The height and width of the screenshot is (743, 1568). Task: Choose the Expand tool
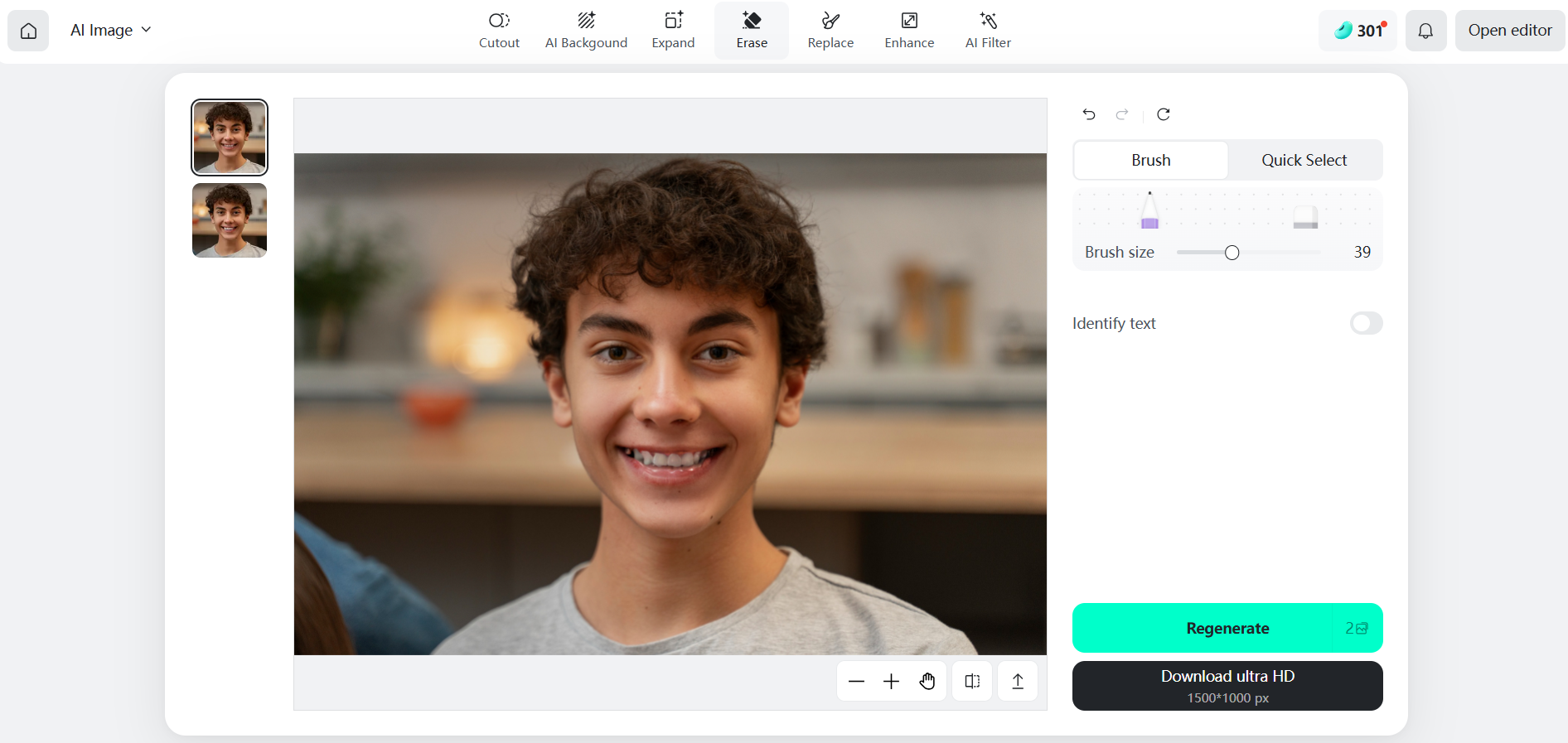click(x=673, y=31)
